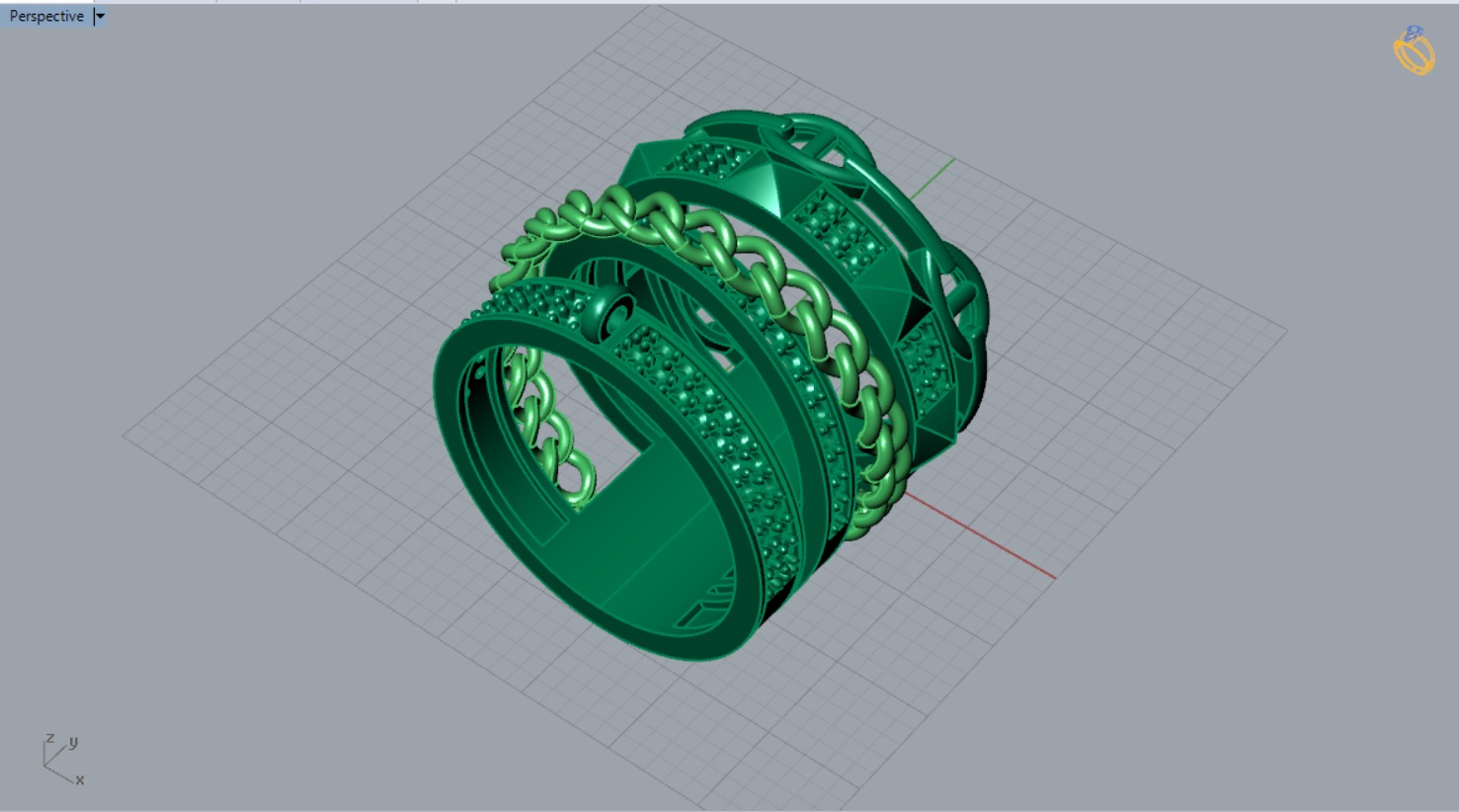1459x812 pixels.
Task: Click the Perspective viewport title label
Action: 46,16
